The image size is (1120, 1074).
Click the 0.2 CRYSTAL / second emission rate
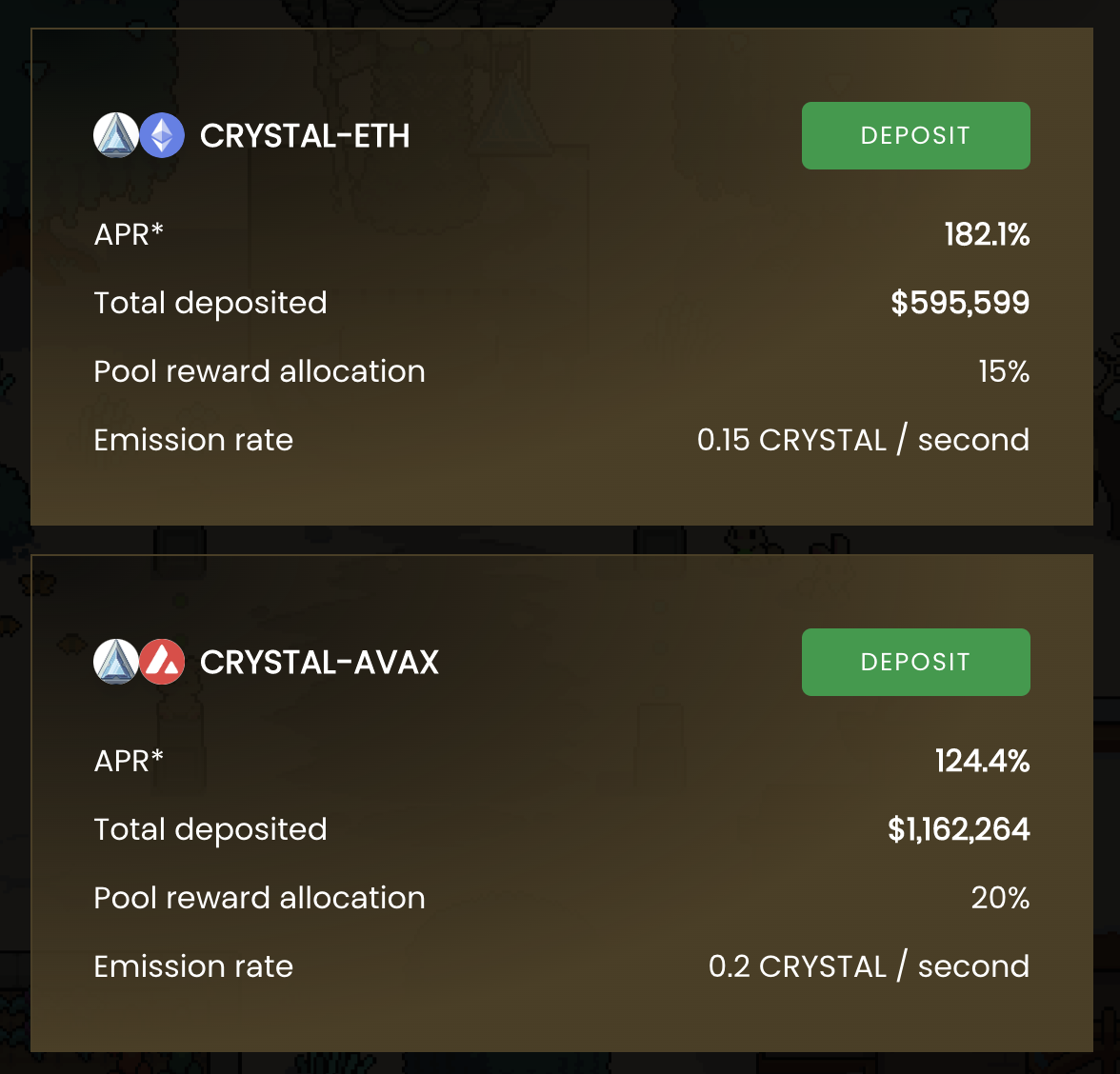click(x=870, y=965)
